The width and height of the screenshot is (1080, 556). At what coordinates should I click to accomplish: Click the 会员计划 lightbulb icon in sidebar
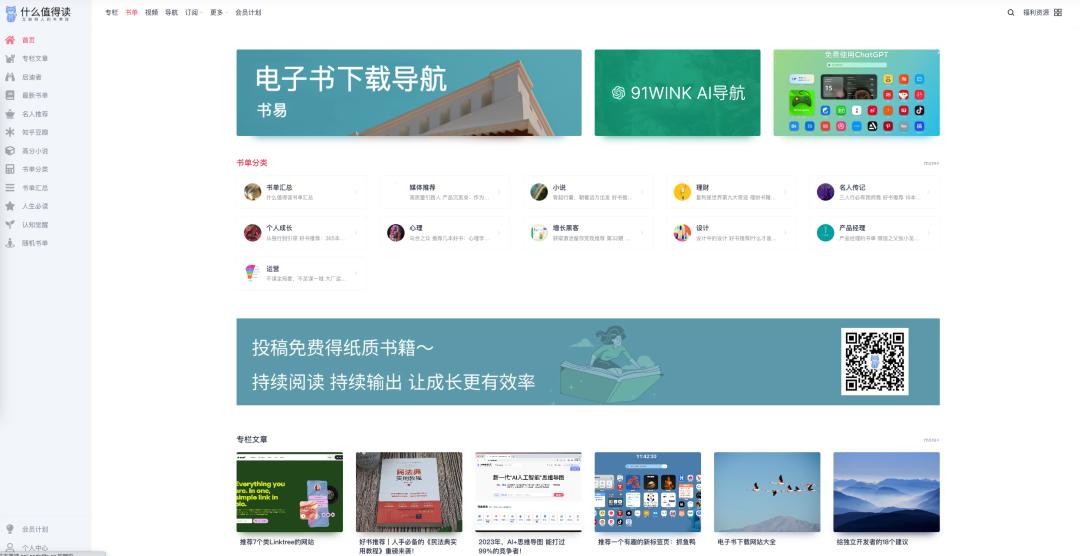coord(10,529)
